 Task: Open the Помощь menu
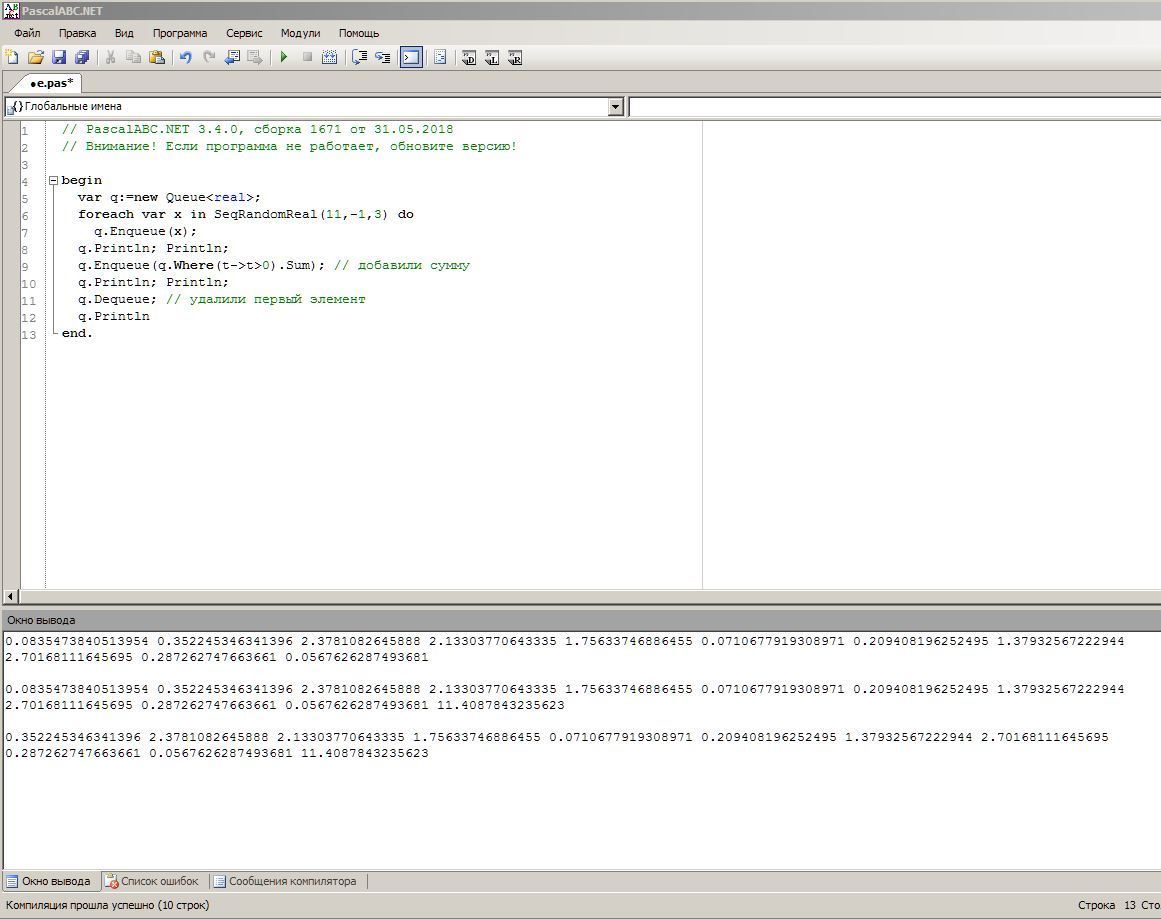click(358, 33)
